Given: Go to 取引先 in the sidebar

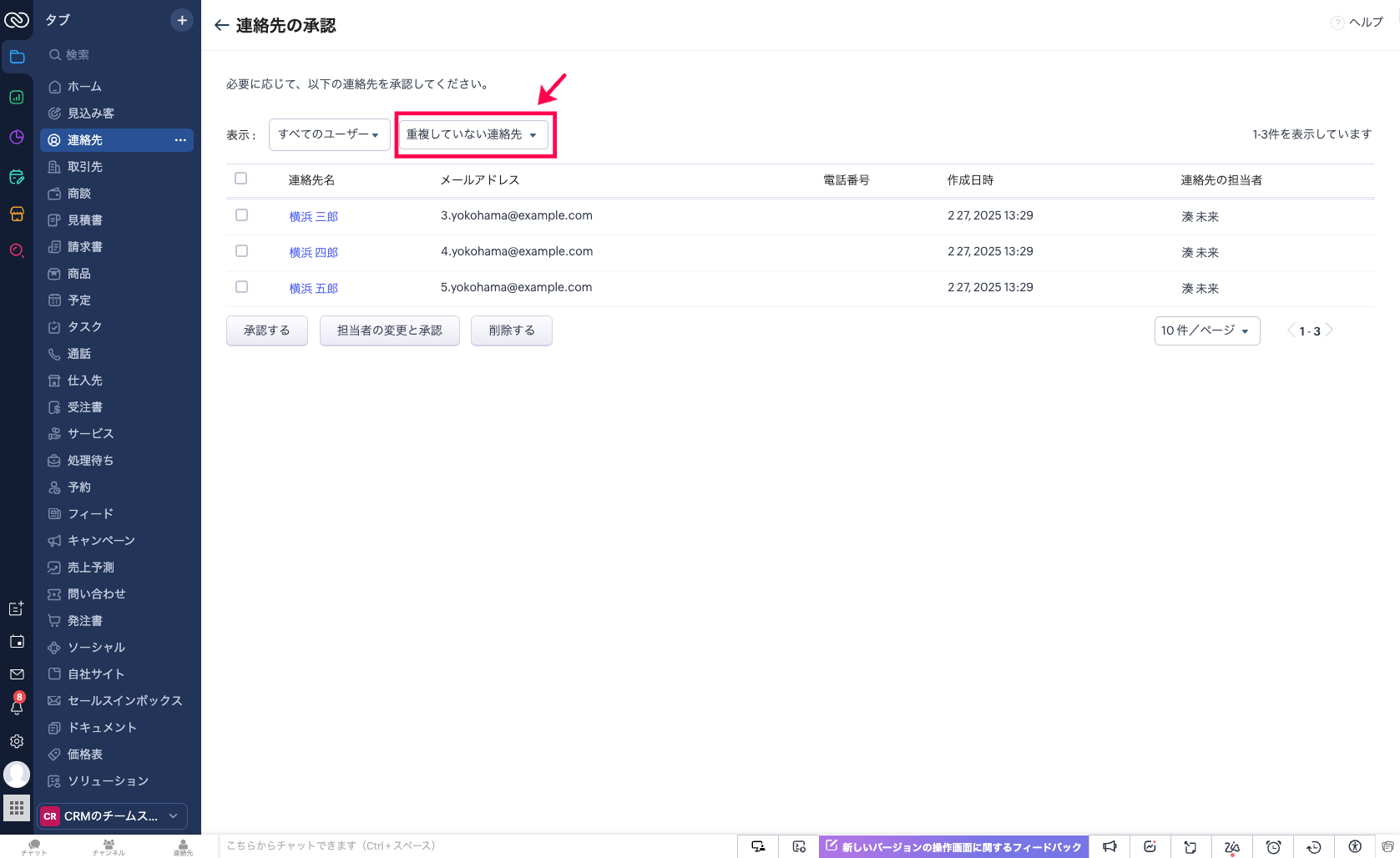Looking at the screenshot, I should 85,167.
